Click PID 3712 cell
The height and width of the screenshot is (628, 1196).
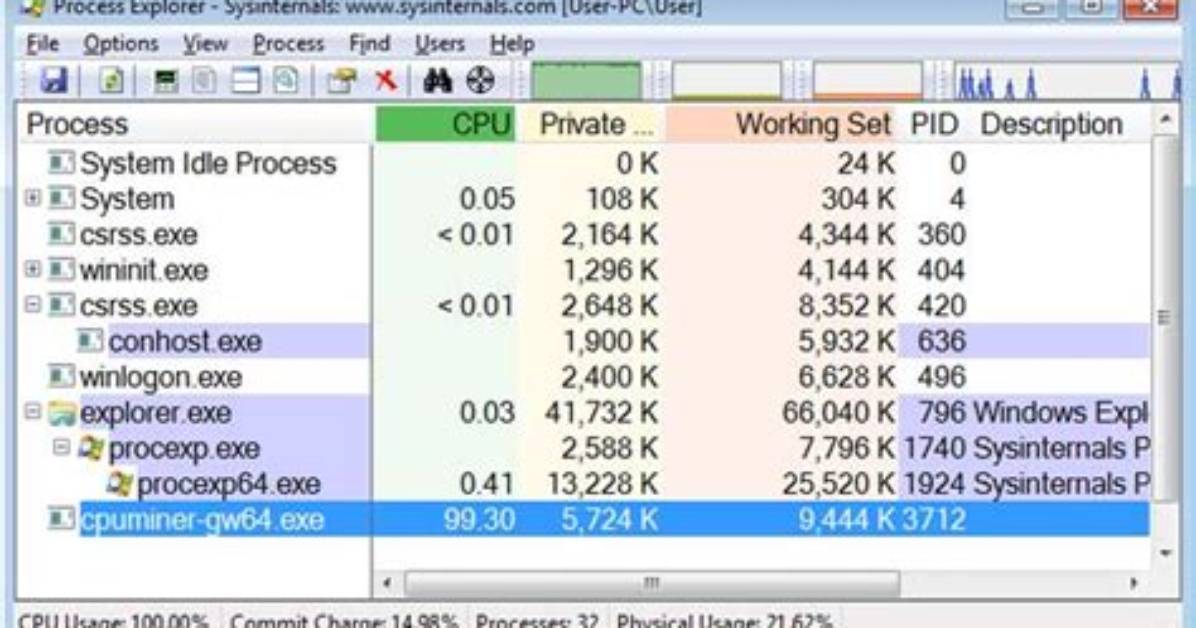pos(934,520)
